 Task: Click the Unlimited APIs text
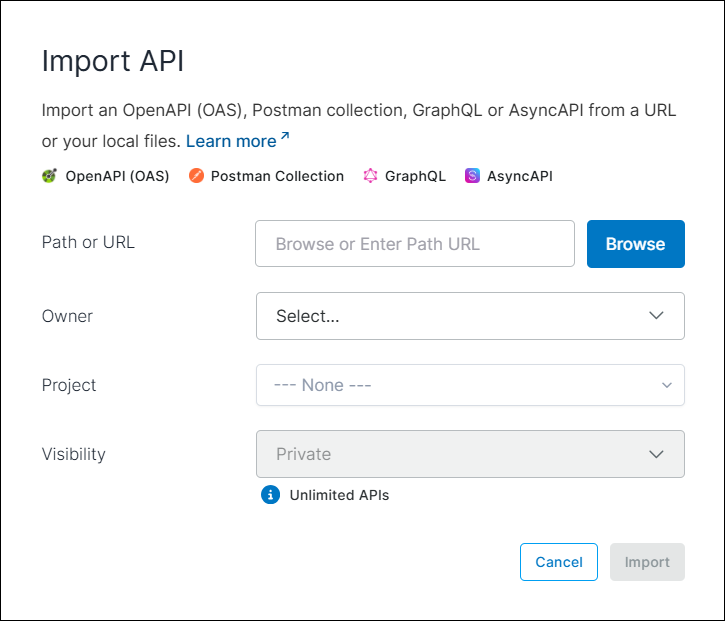click(x=339, y=495)
